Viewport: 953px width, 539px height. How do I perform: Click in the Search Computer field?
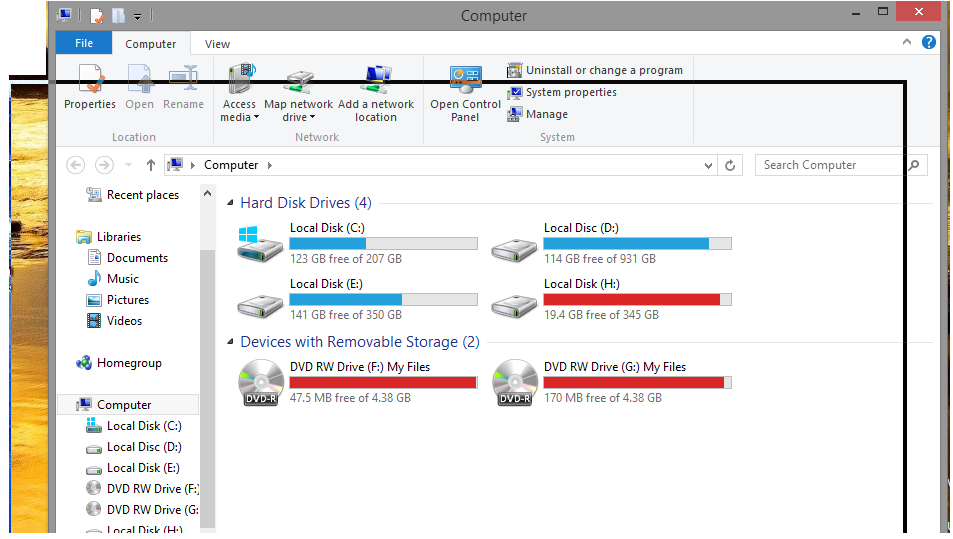click(x=830, y=165)
